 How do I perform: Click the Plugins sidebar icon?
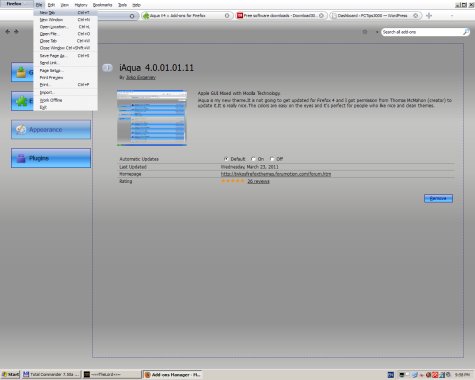click(21, 158)
